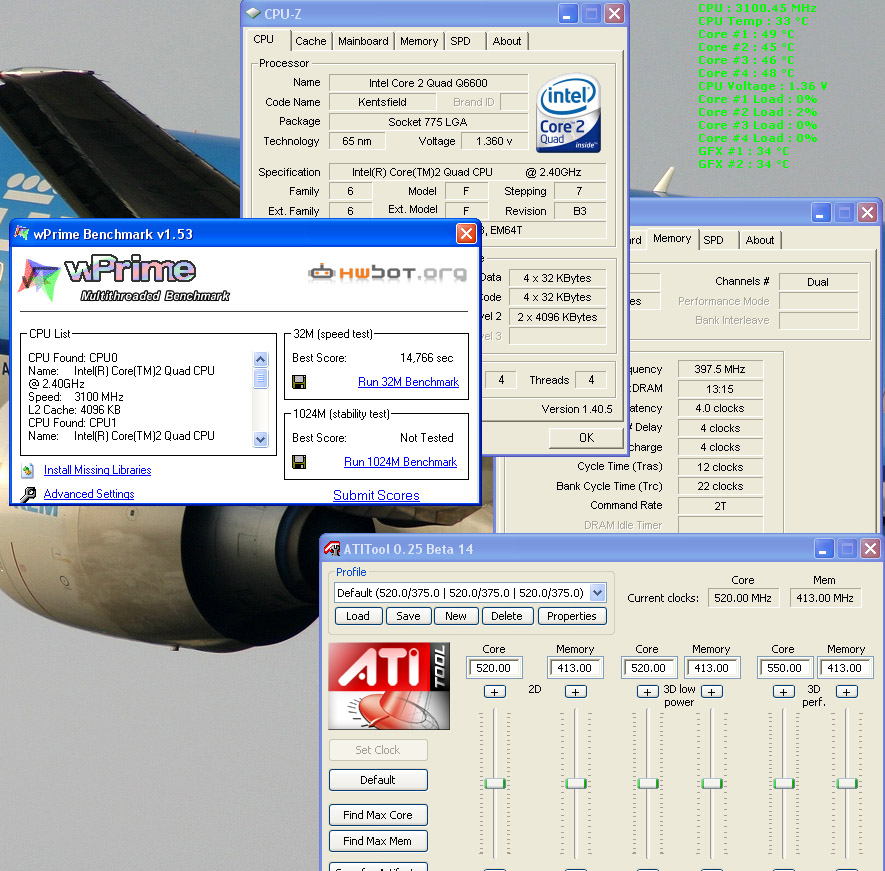Open the ATITool Profile dropdown

point(597,593)
